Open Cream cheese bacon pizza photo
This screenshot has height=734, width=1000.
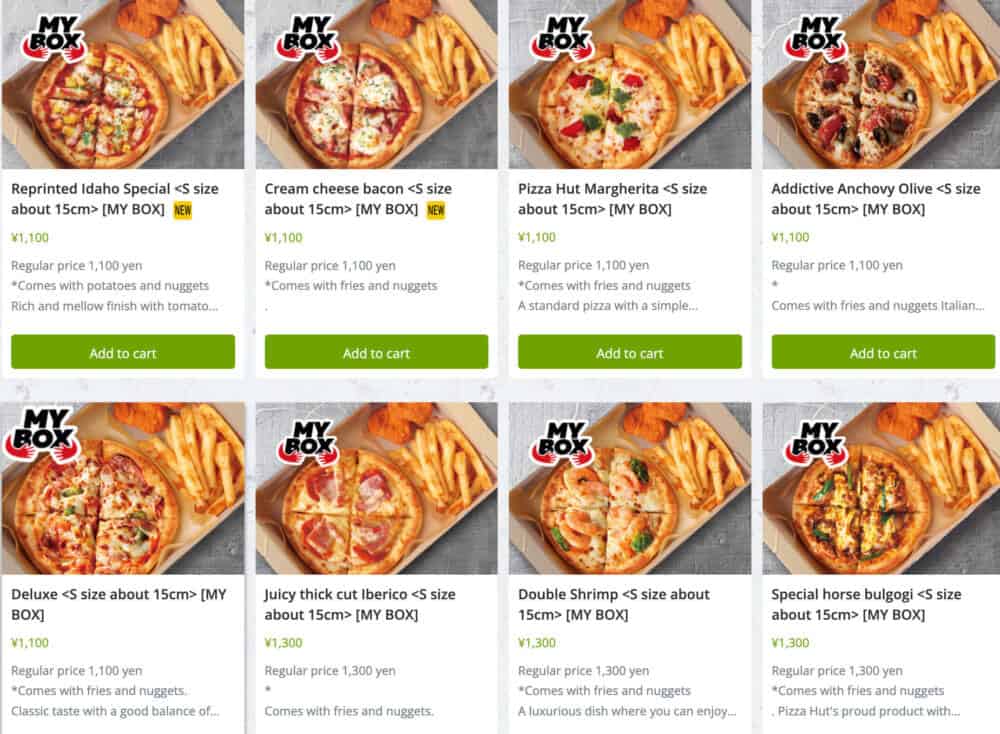point(376,84)
